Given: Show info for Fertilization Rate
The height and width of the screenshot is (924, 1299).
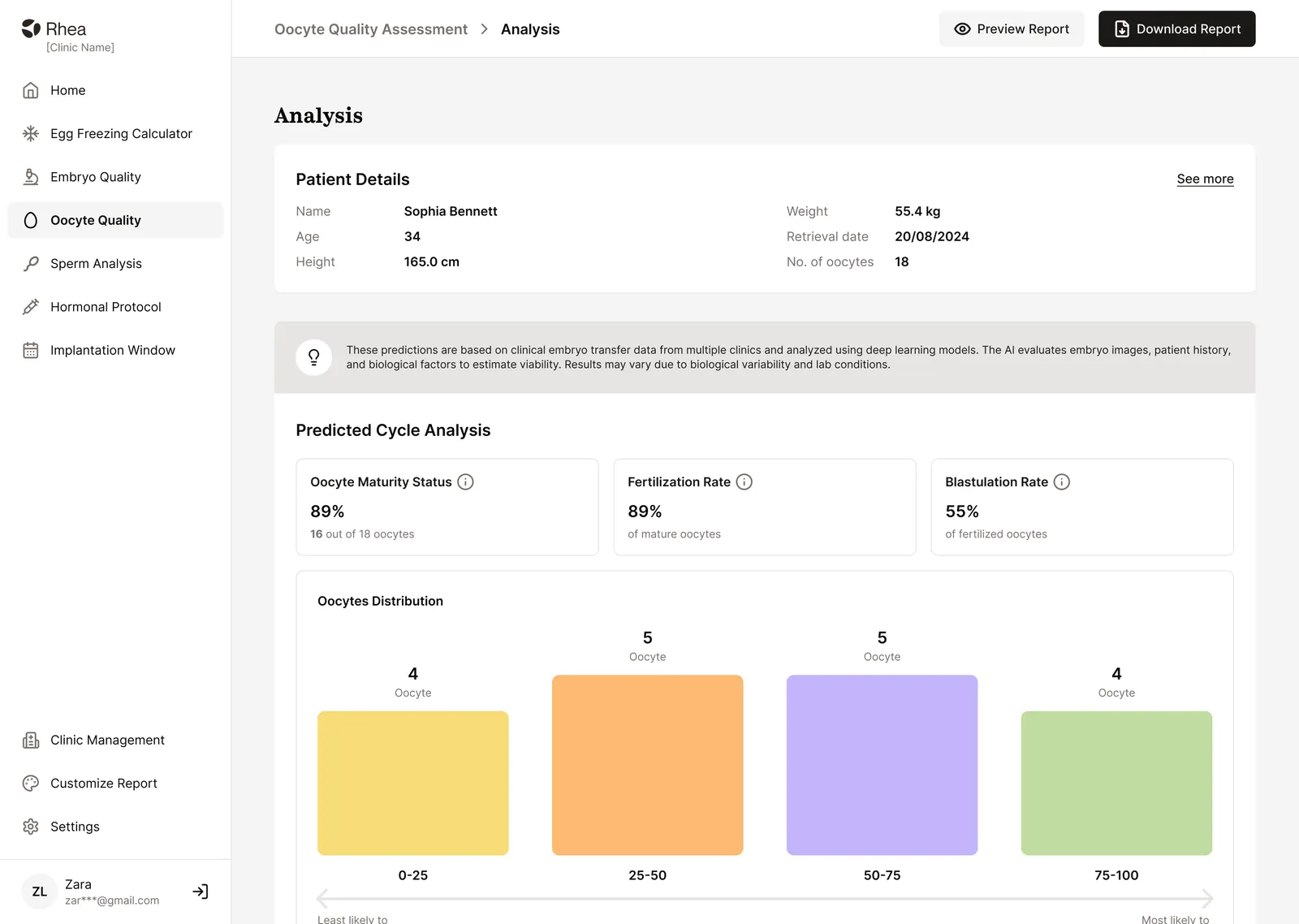Looking at the screenshot, I should 744,481.
